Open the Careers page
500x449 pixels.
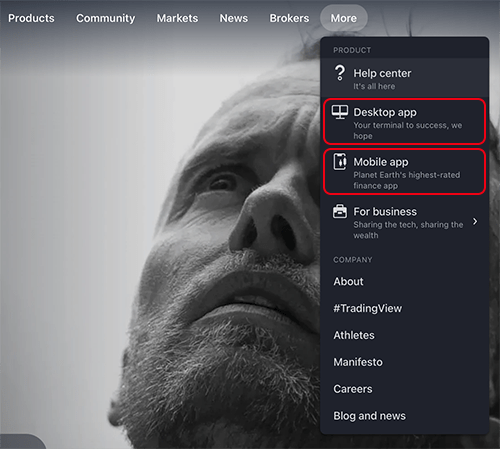[x=353, y=389]
